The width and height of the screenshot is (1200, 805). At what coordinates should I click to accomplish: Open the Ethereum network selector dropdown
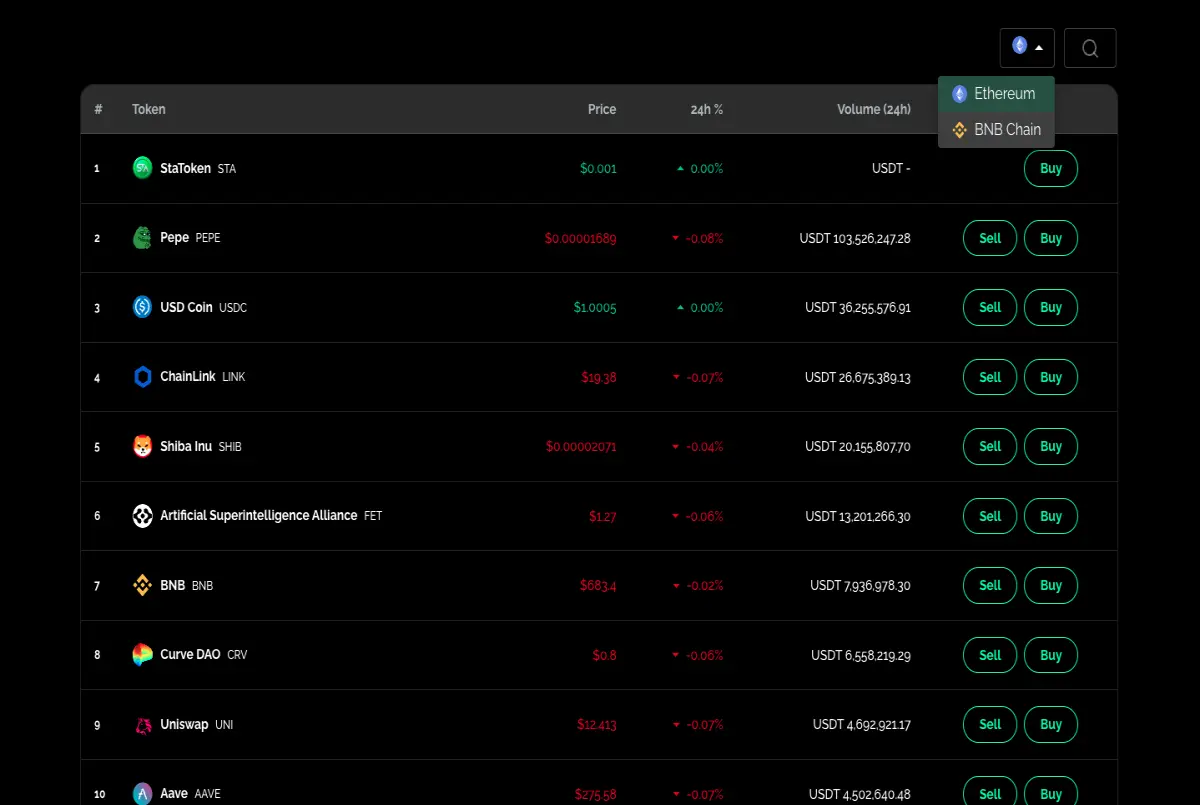(x=1027, y=48)
